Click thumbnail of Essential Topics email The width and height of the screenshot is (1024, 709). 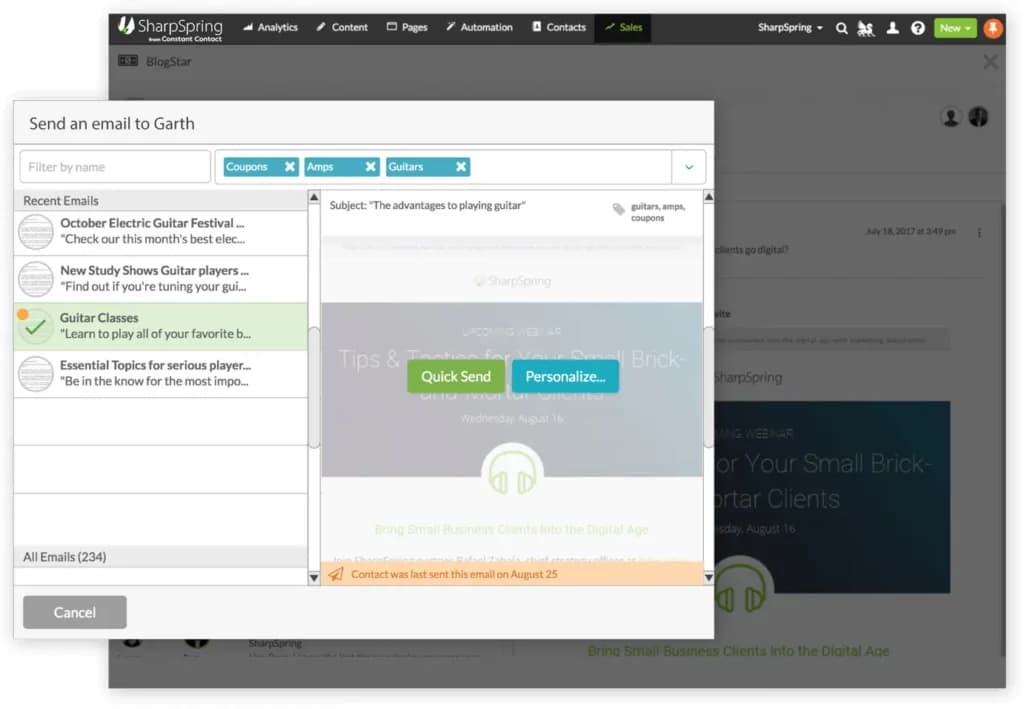click(36, 374)
